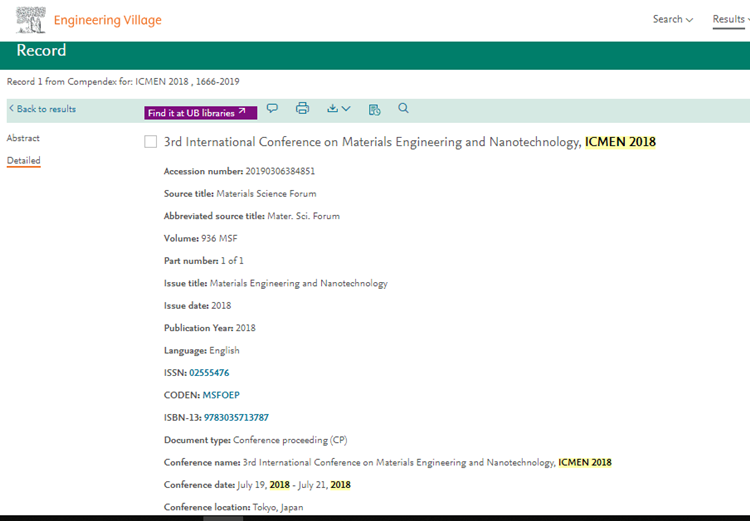
Task: Expand the Search dropdown menu
Action: point(673,19)
